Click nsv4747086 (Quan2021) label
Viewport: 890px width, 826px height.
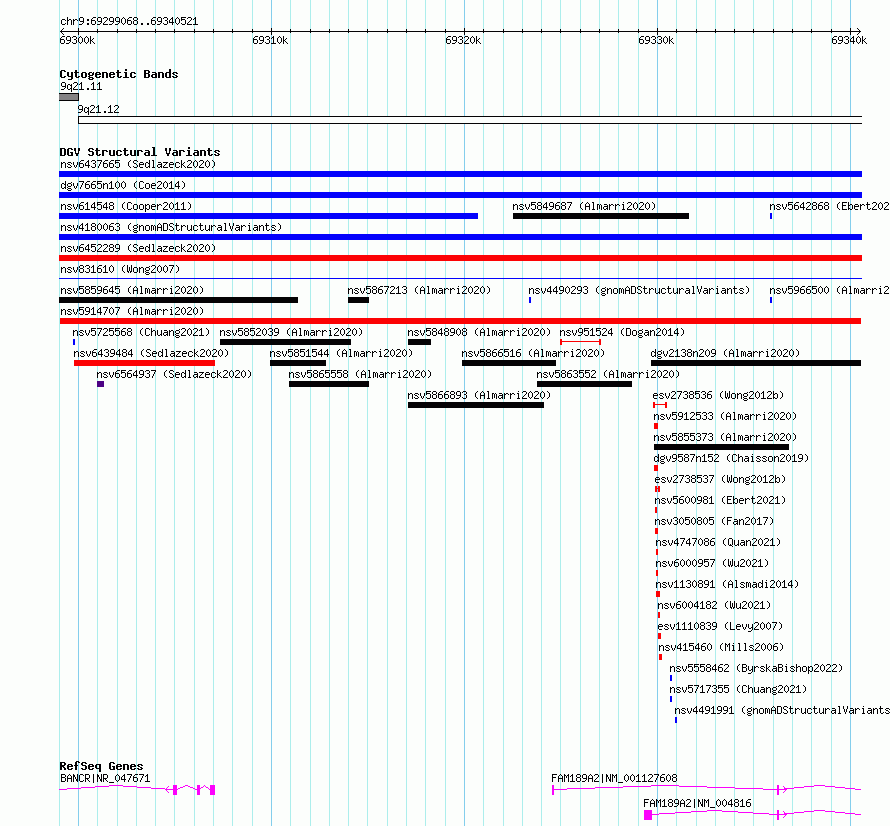click(x=718, y=542)
